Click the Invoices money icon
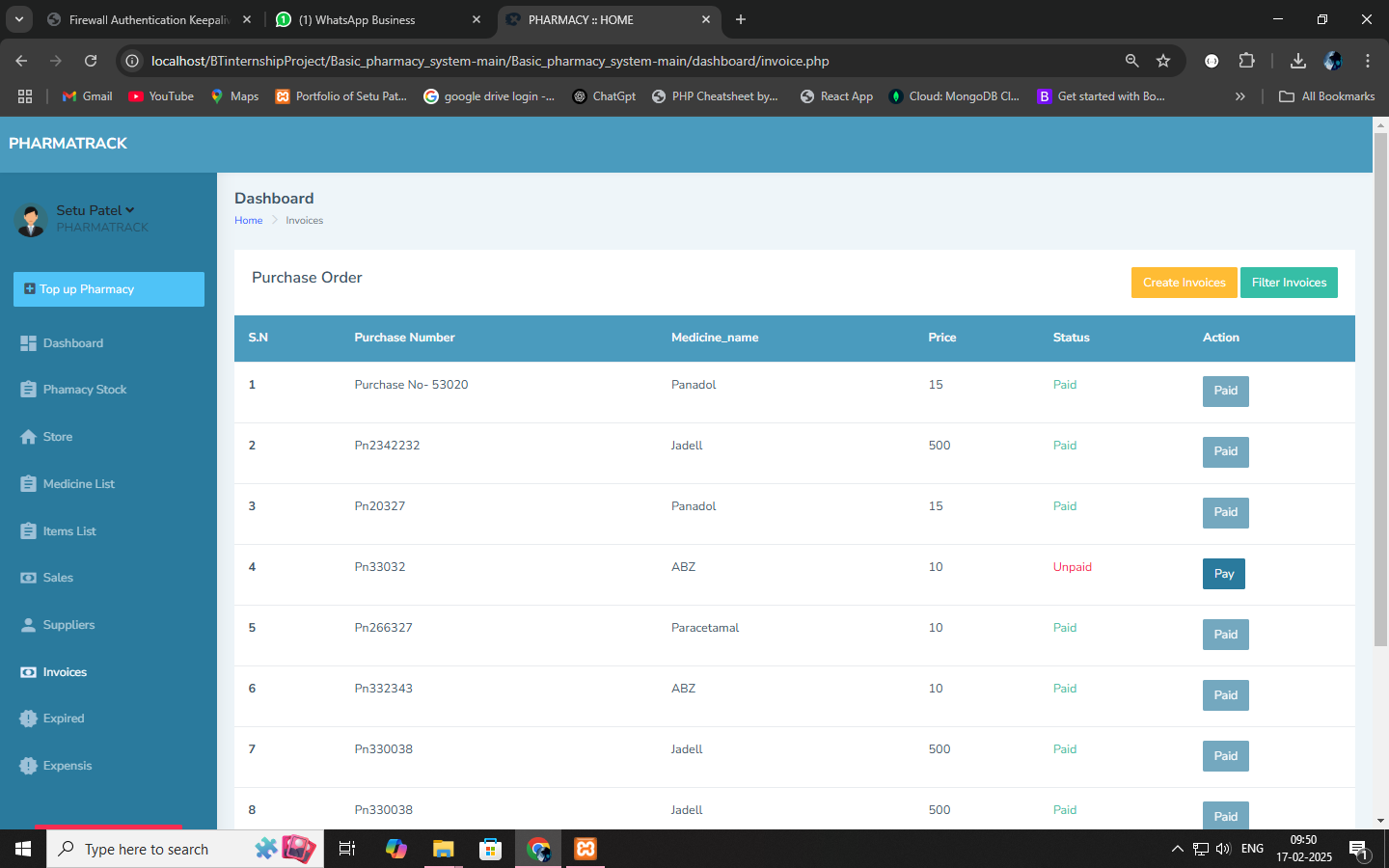 click(x=28, y=672)
